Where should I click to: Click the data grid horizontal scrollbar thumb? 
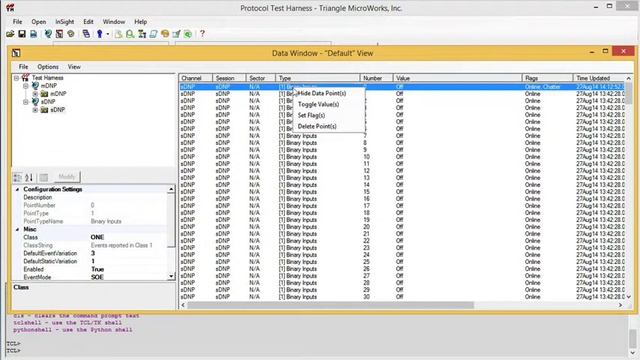point(330,305)
